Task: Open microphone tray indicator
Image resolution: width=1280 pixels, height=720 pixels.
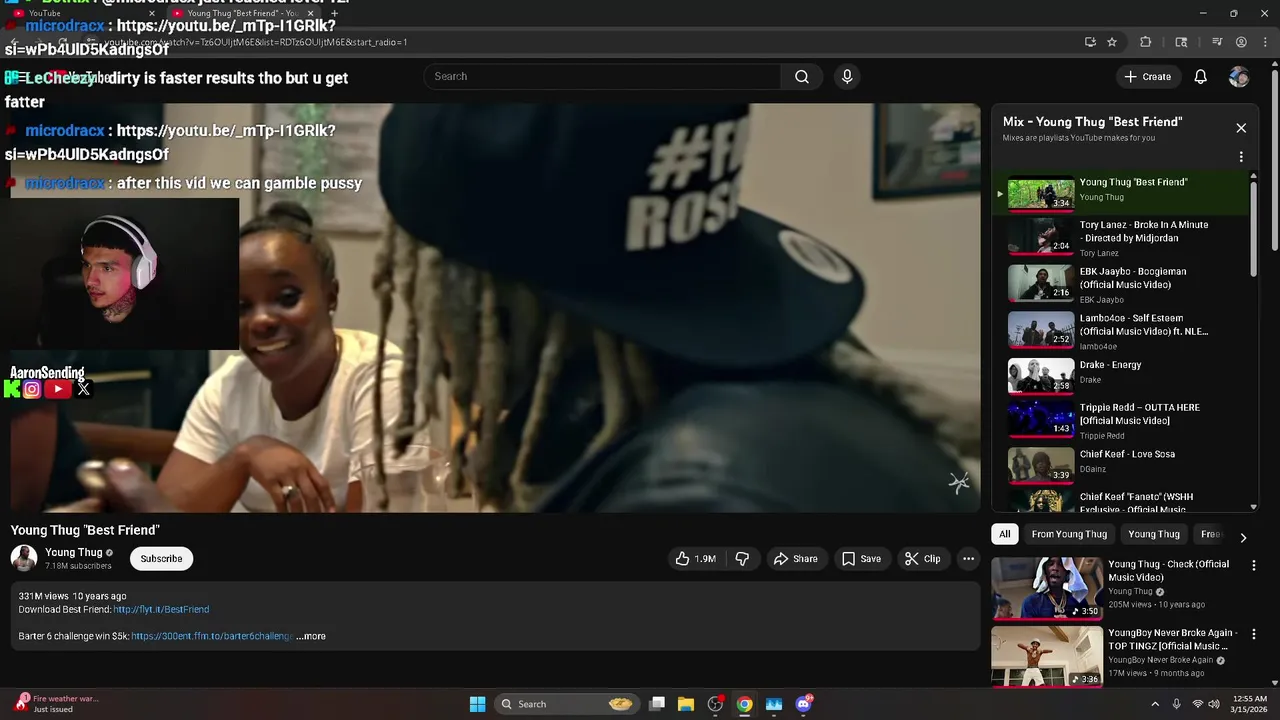Action: pos(1176,704)
